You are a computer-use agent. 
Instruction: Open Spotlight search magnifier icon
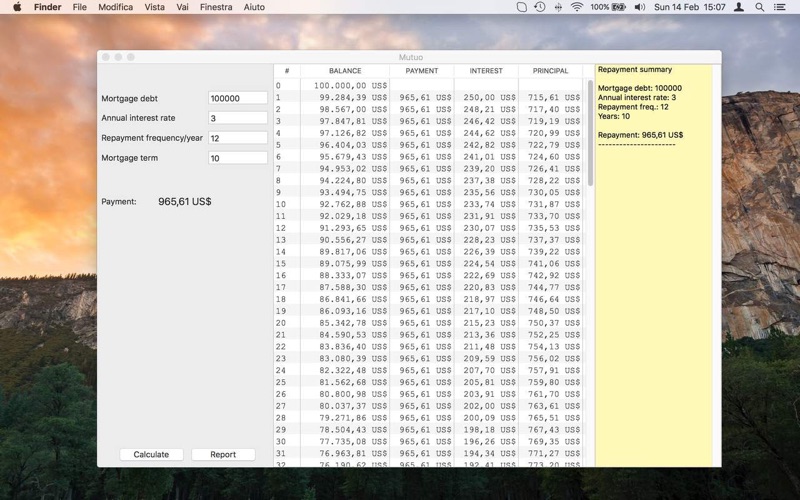759,7
